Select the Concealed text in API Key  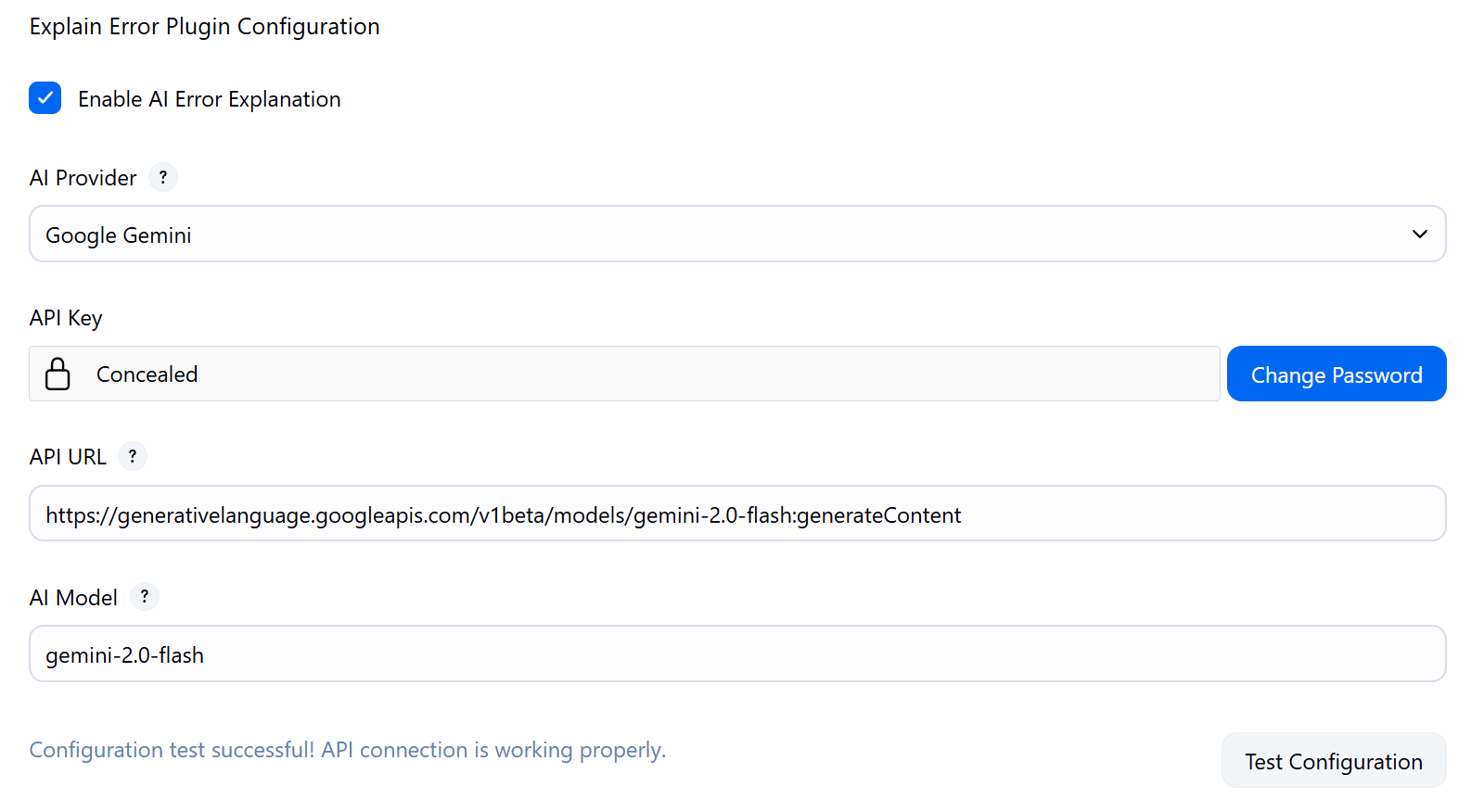[x=147, y=374]
